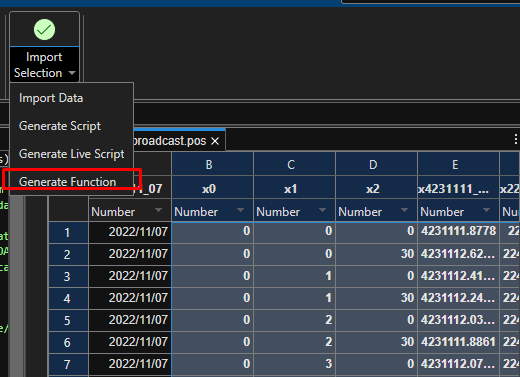Select row 2 header
This screenshot has width=520, height=377.
click(x=68, y=254)
